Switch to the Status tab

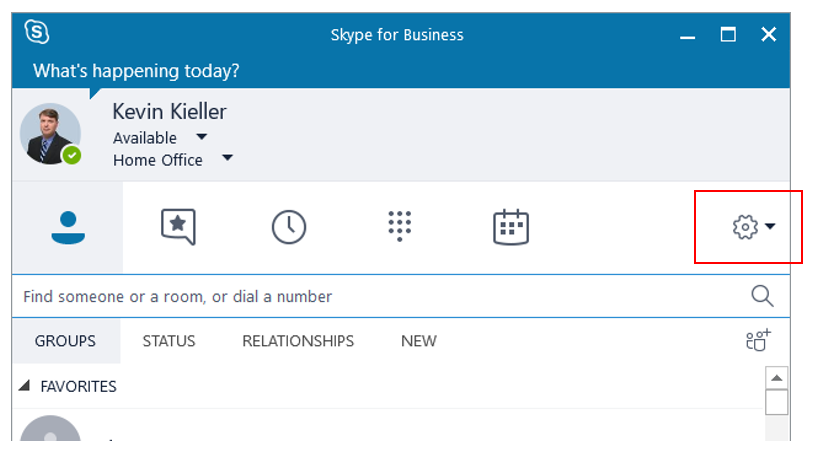click(168, 341)
